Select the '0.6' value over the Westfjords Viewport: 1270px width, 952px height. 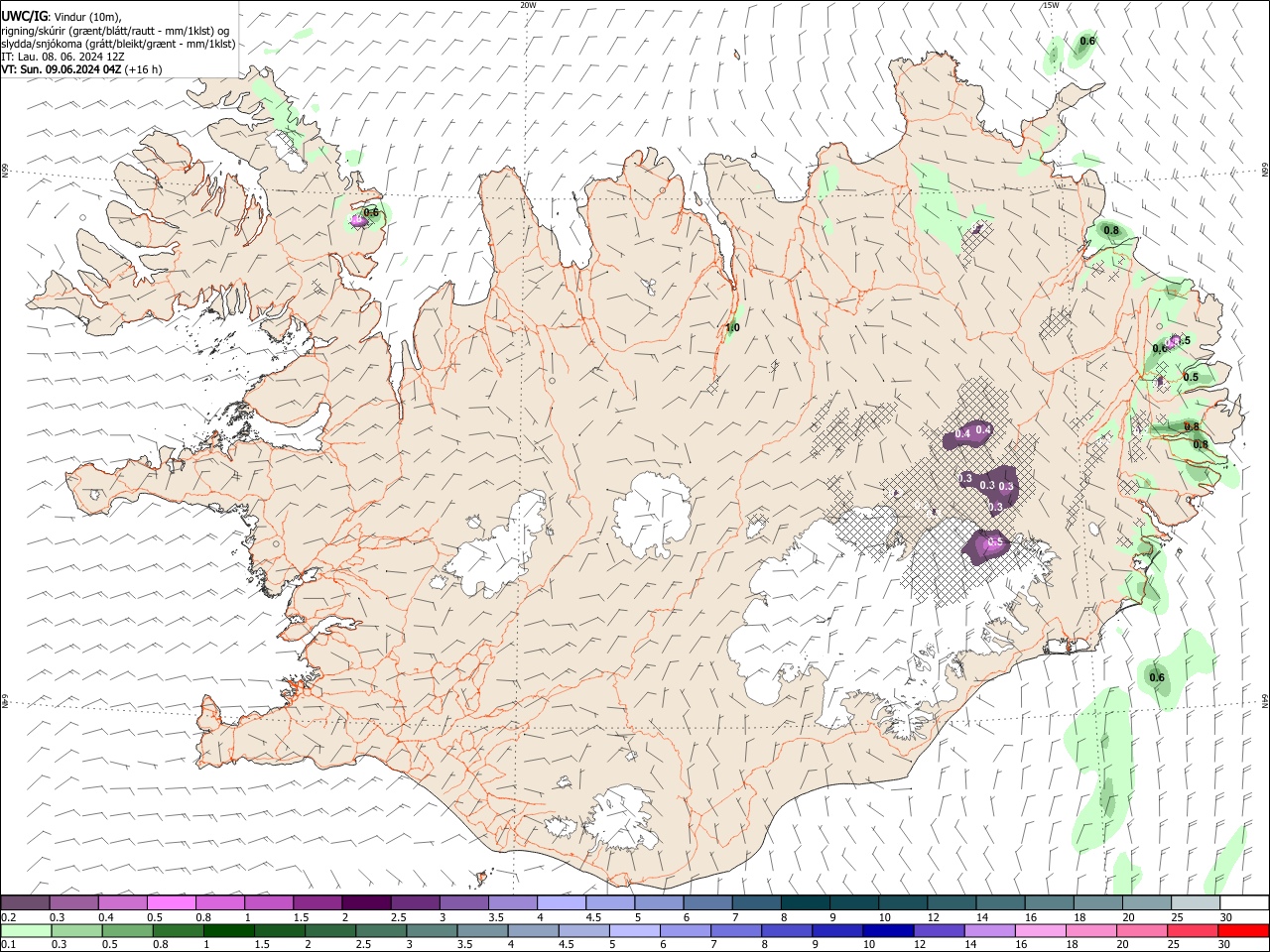(x=371, y=212)
